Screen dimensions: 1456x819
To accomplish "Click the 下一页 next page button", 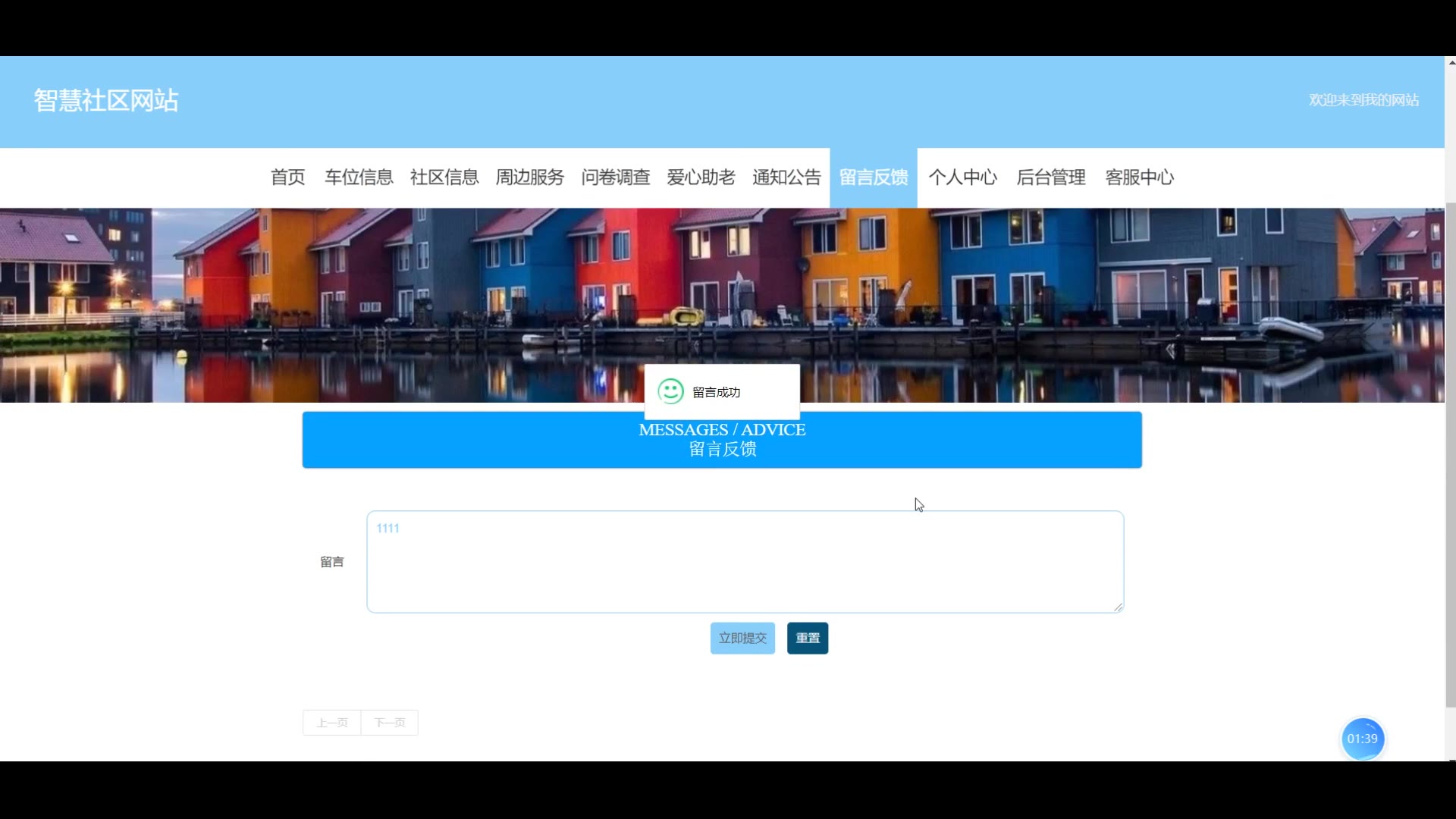I will (390, 723).
